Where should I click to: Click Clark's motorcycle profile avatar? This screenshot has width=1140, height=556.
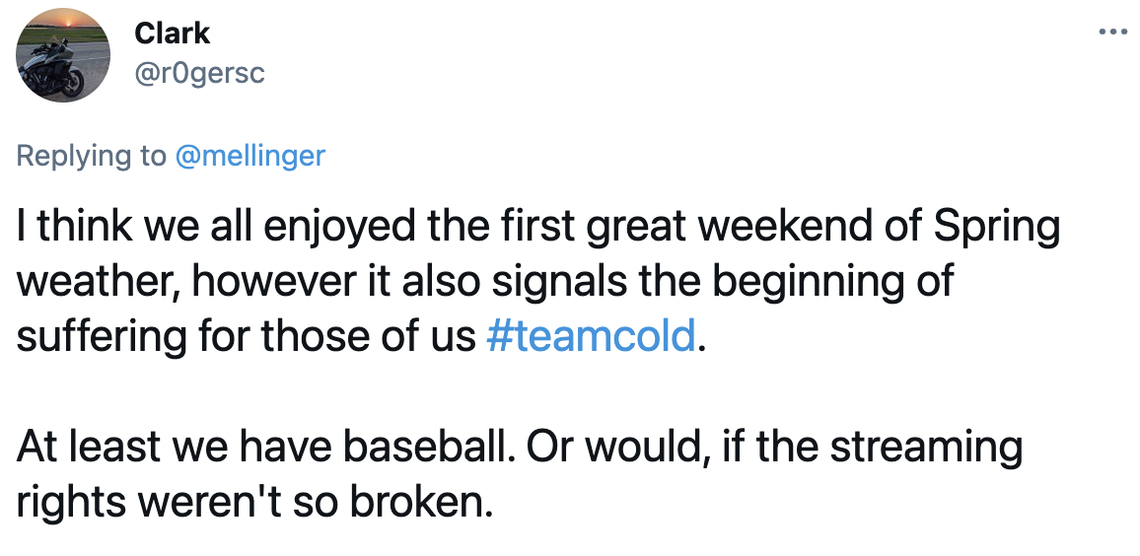tap(61, 55)
